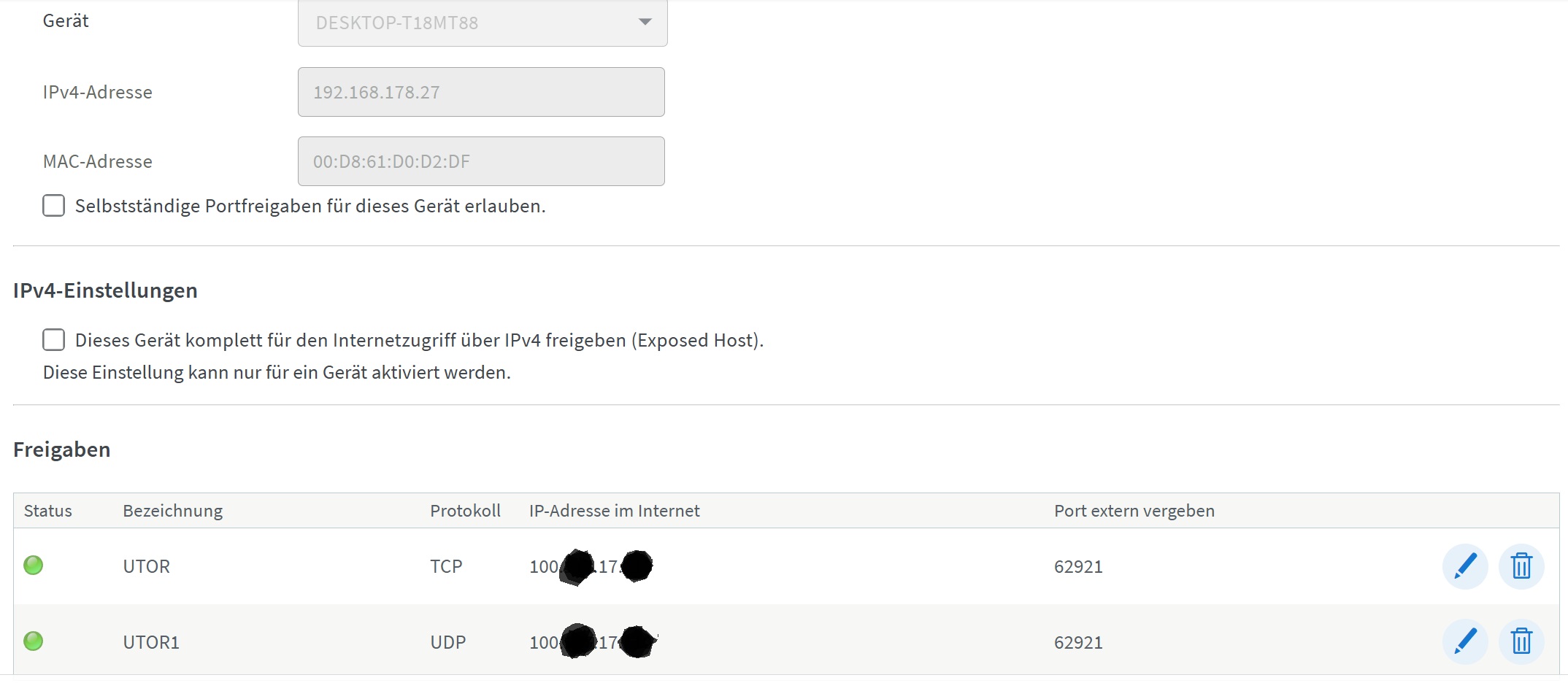Delete the UTOR rule via trash icon
This screenshot has height=683, width=1568.
click(x=1521, y=566)
